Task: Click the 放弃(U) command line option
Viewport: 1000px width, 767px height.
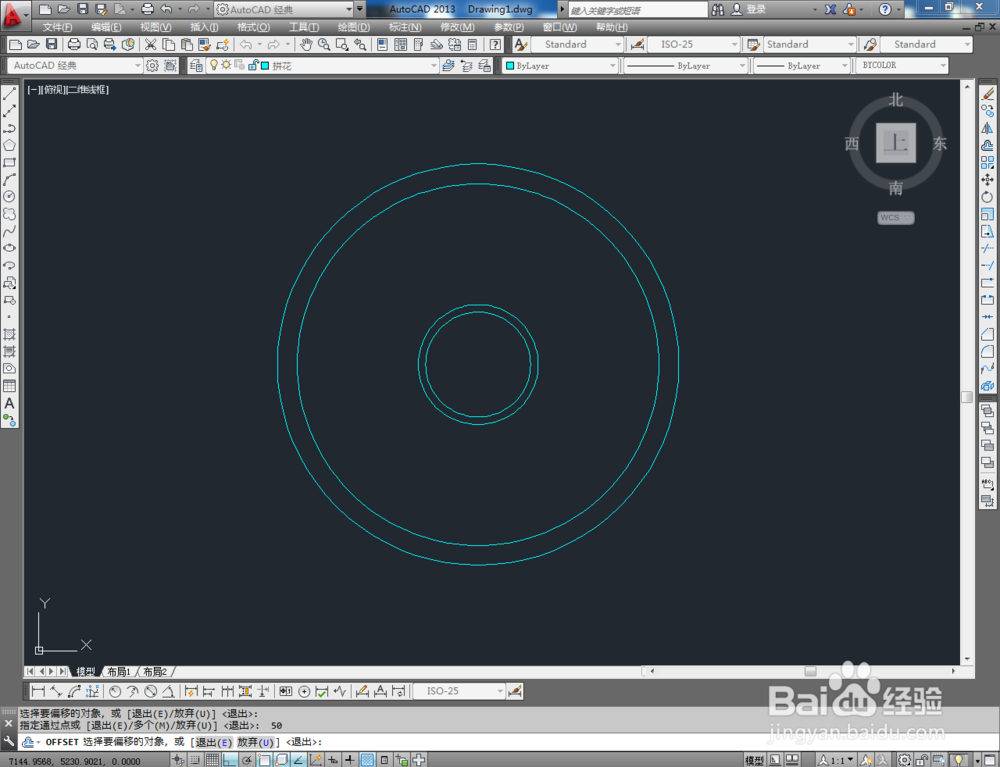Action: coord(255,742)
